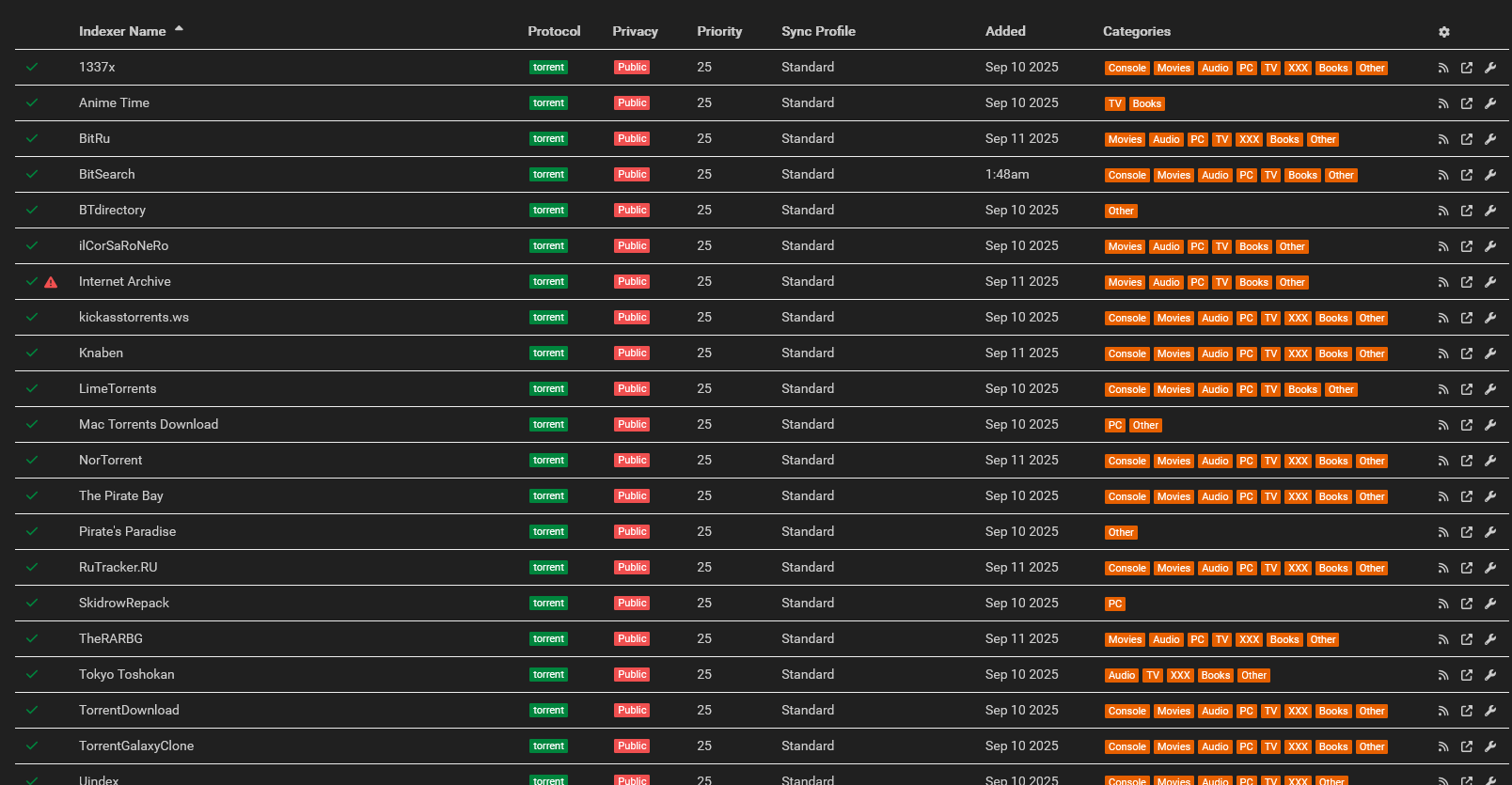Click the RSS feed icon for 1337x

tap(1443, 68)
